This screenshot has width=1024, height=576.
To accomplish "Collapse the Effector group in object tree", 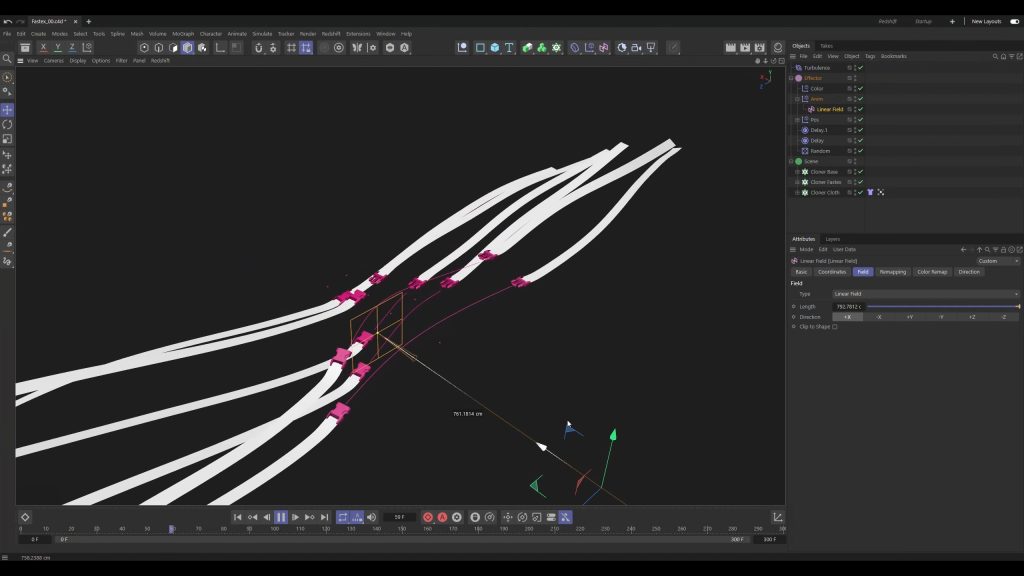I will tap(791, 78).
